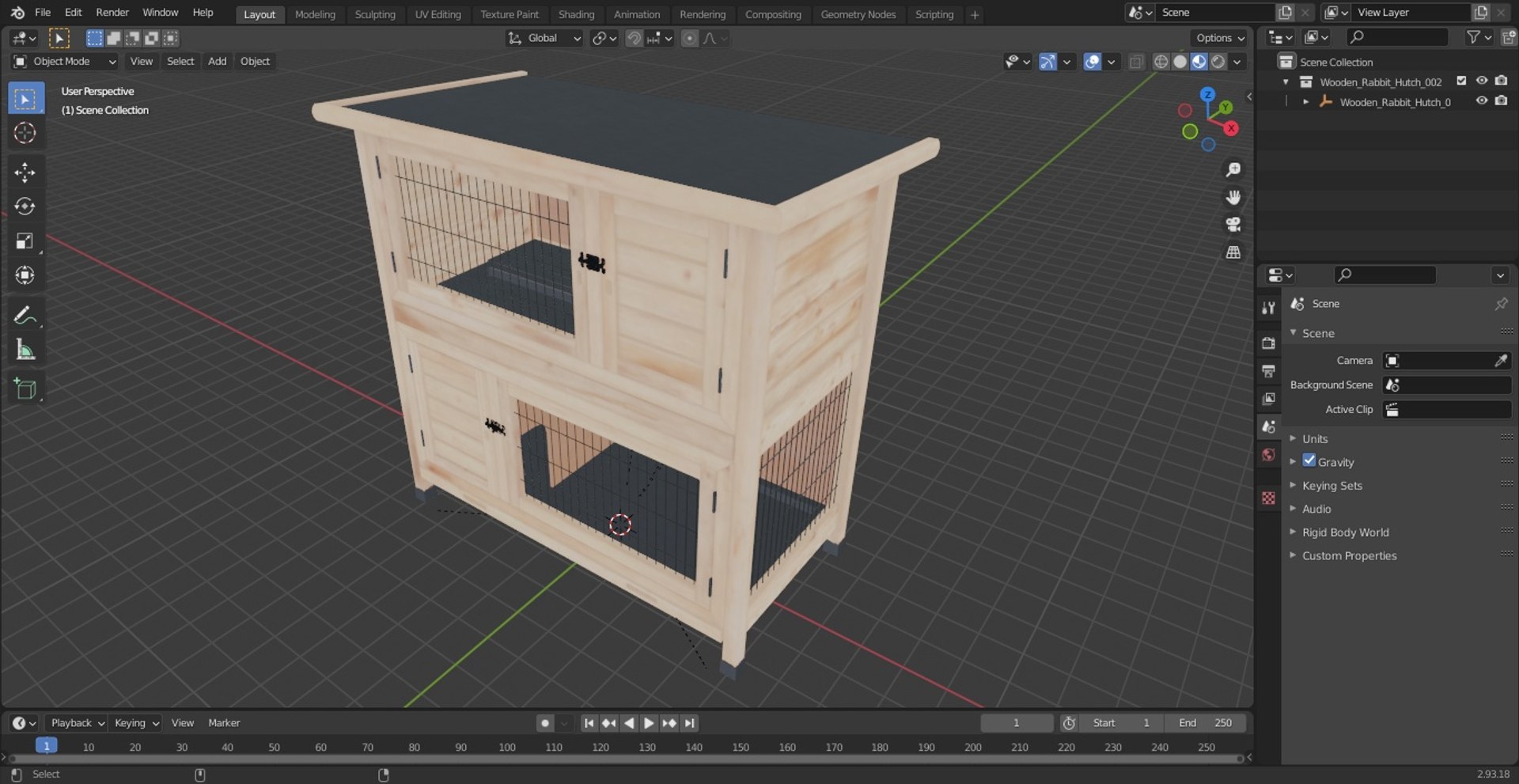Uncheck Wooden_Rabbit_Hutch_002 collection exclude checkbox
Screen dimensions: 1519x784
[1461, 81]
